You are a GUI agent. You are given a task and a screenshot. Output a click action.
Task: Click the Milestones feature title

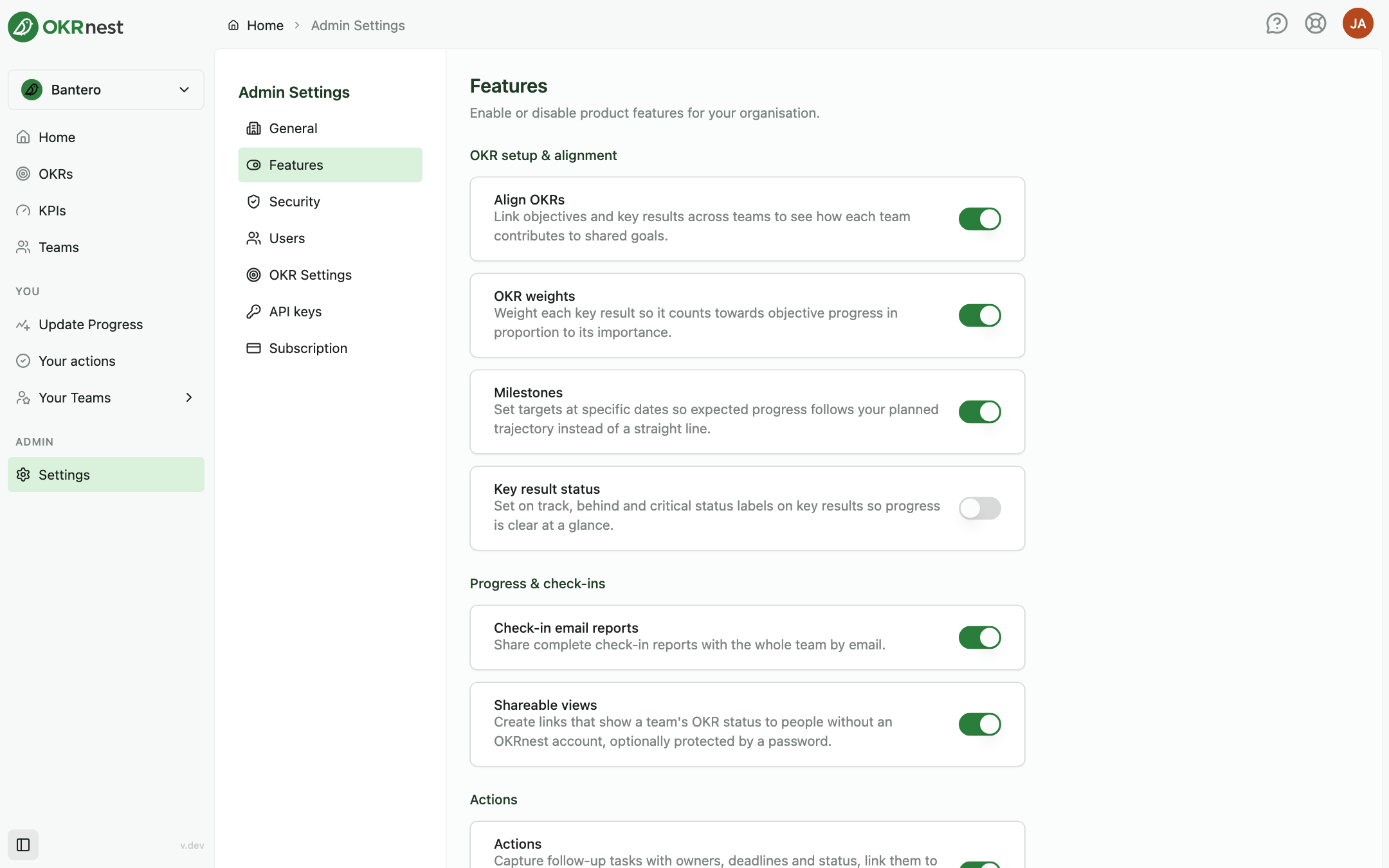point(528,392)
